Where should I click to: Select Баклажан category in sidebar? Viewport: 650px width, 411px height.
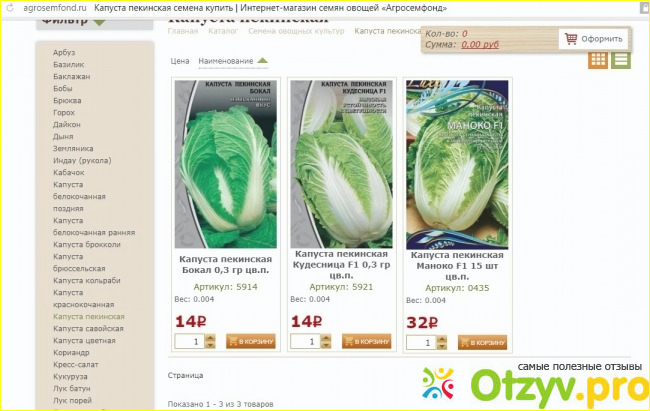71,77
